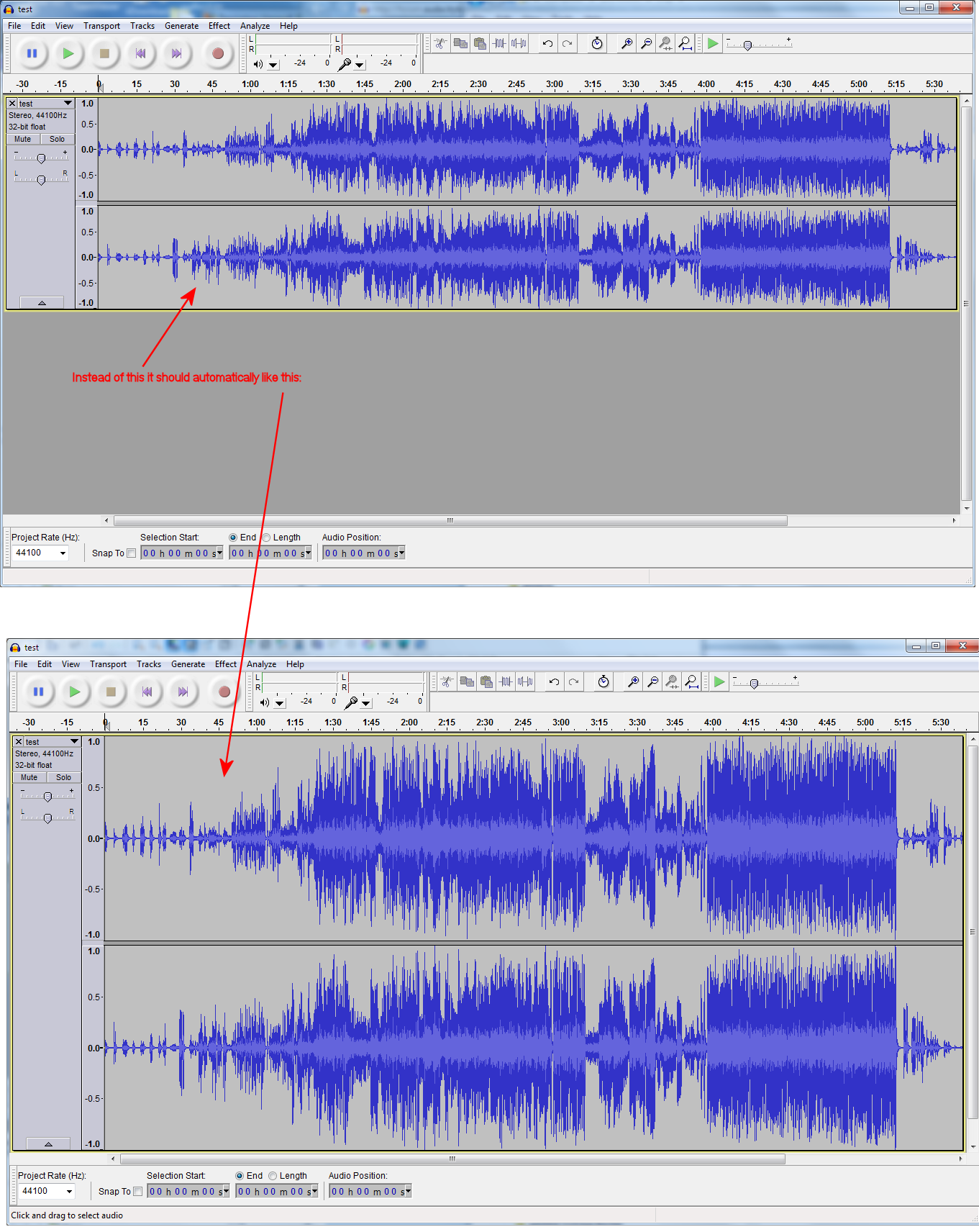Select End radio button in bottom window
This screenshot has height=1232, width=979.
[x=240, y=1176]
